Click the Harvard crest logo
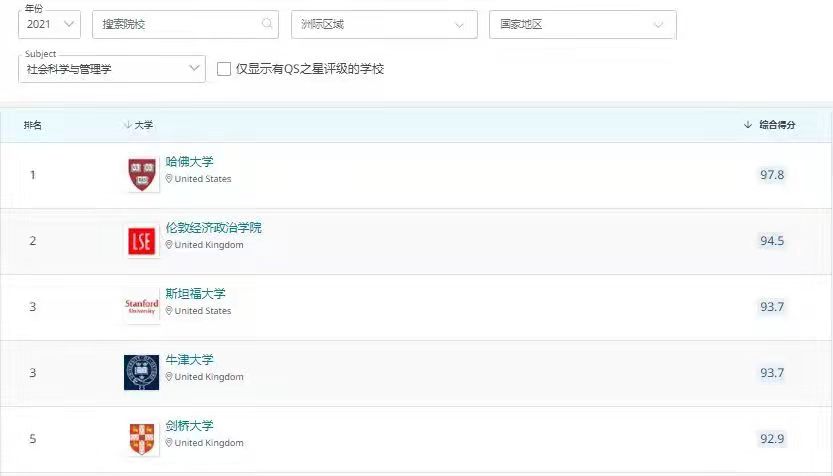 [142, 175]
